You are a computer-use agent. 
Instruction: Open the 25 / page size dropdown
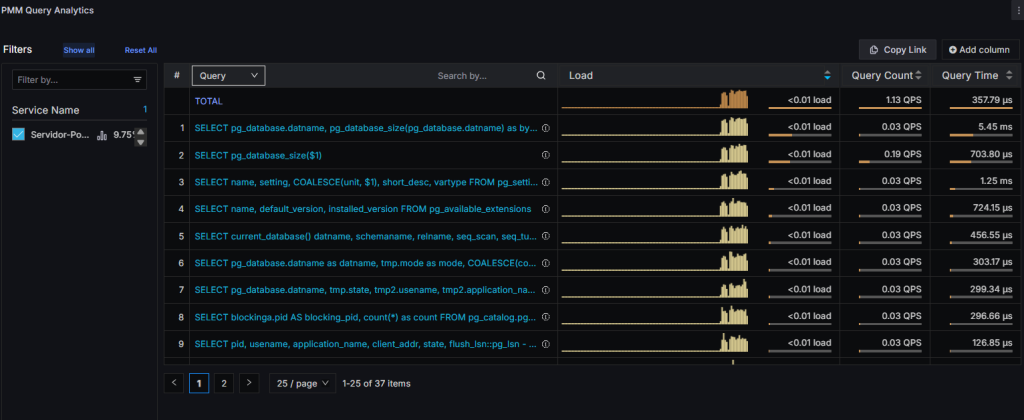click(x=300, y=383)
